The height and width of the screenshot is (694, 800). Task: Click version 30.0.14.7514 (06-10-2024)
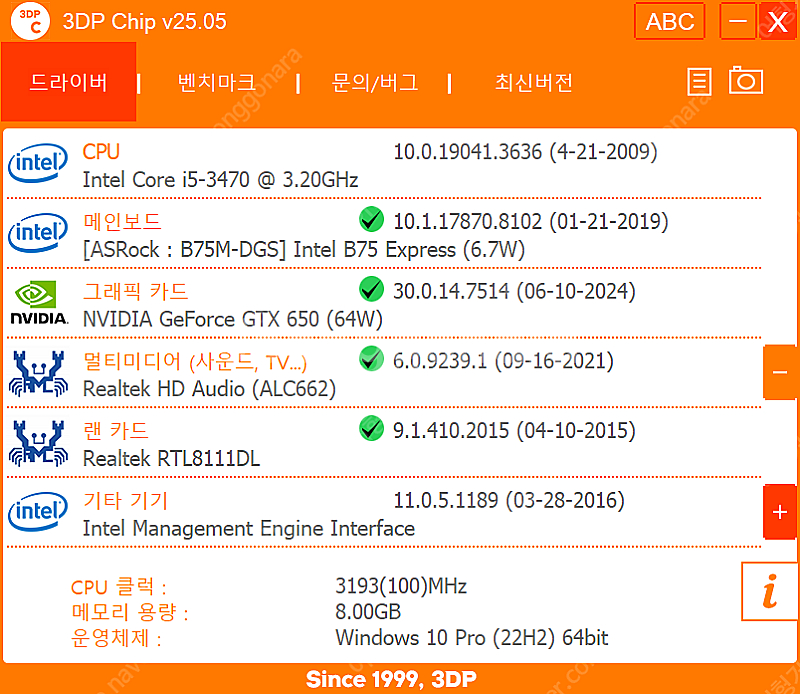pyautogui.click(x=514, y=291)
